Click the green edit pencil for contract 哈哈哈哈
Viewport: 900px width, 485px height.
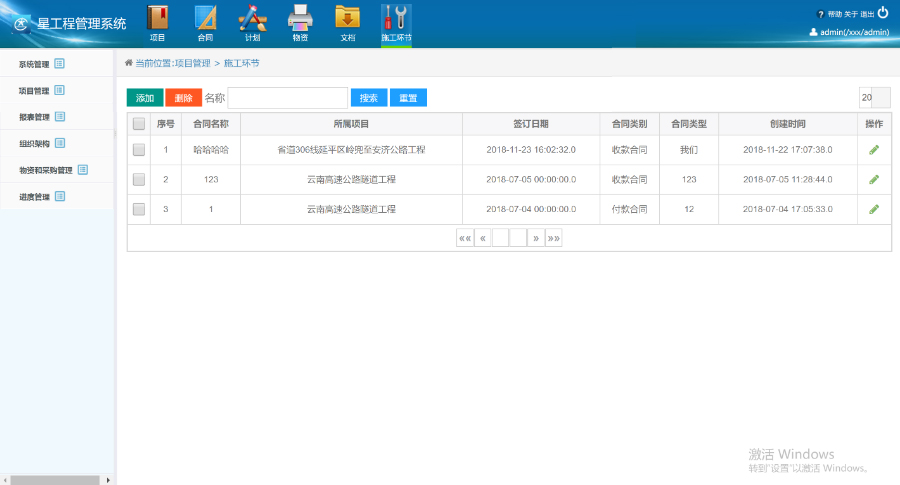click(x=874, y=149)
